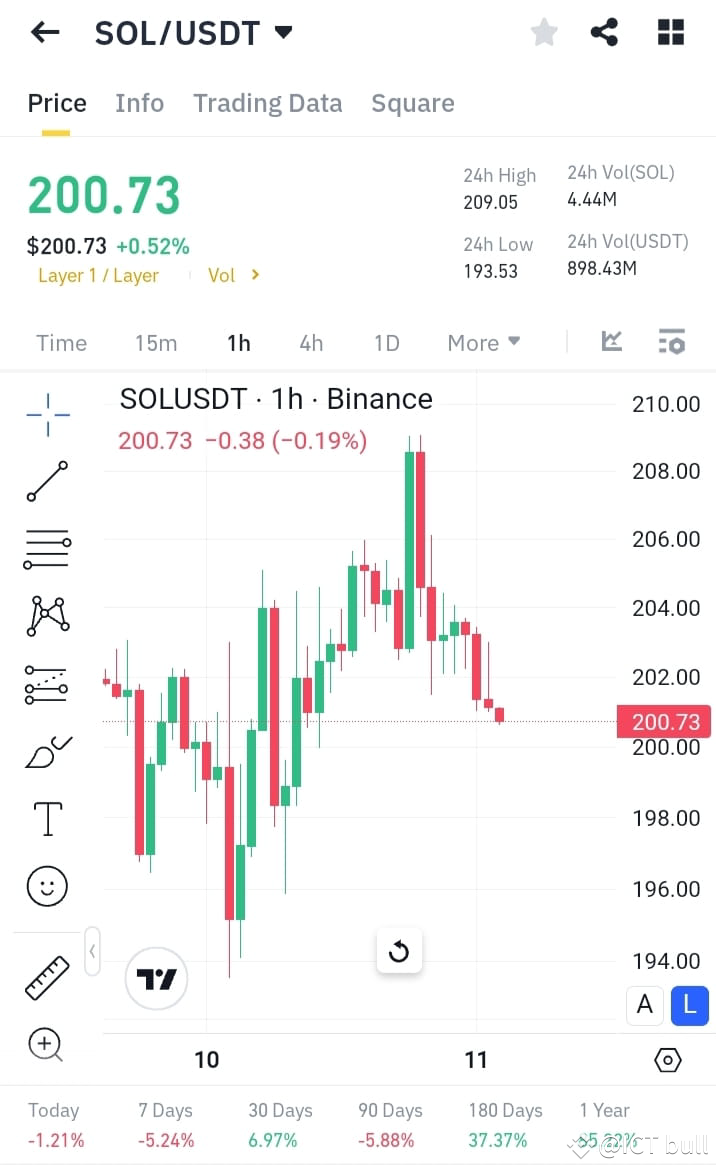
Task: Toggle SOL/USDT as a favorite
Action: [544, 31]
